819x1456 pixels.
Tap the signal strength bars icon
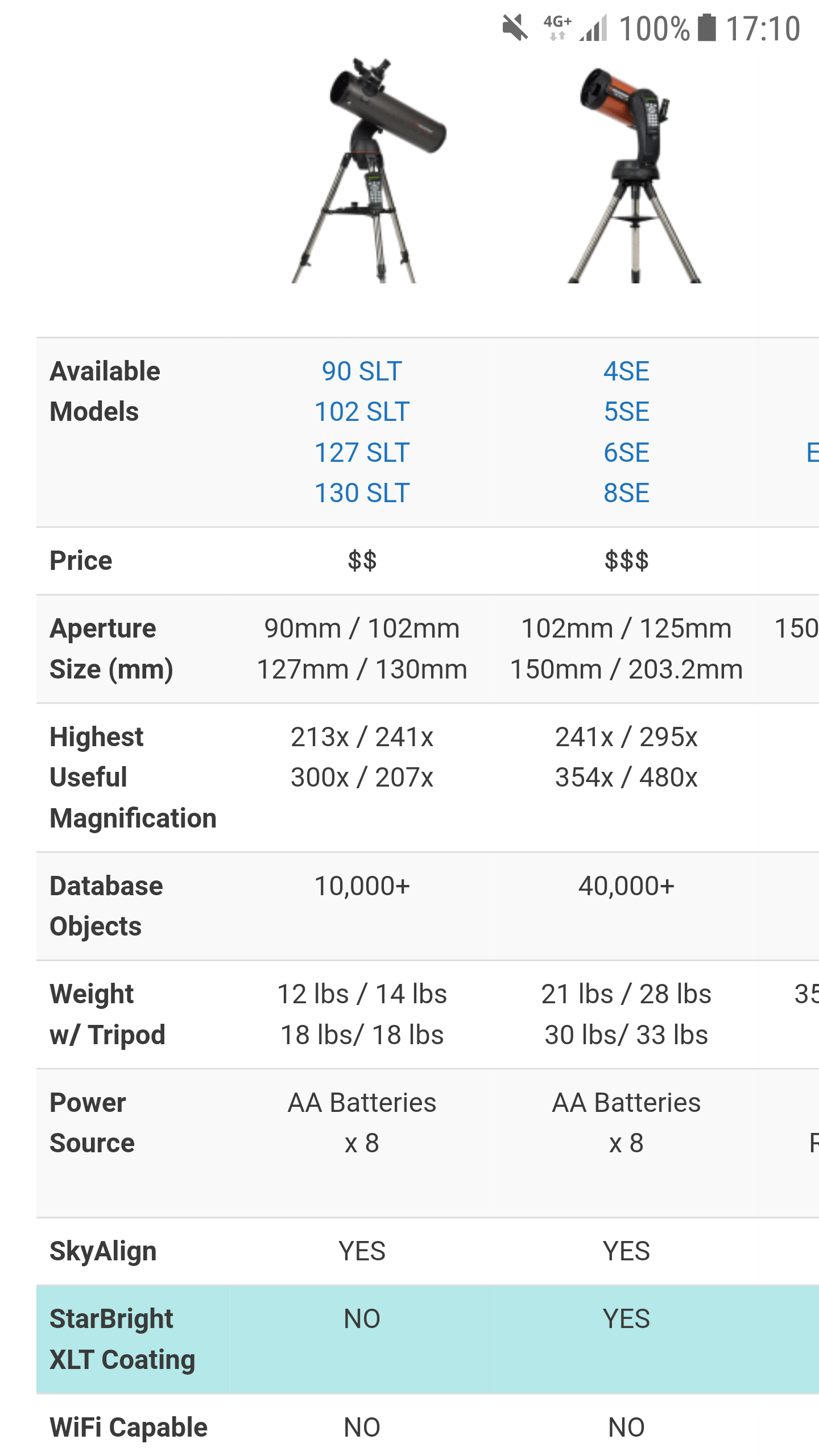click(x=594, y=28)
